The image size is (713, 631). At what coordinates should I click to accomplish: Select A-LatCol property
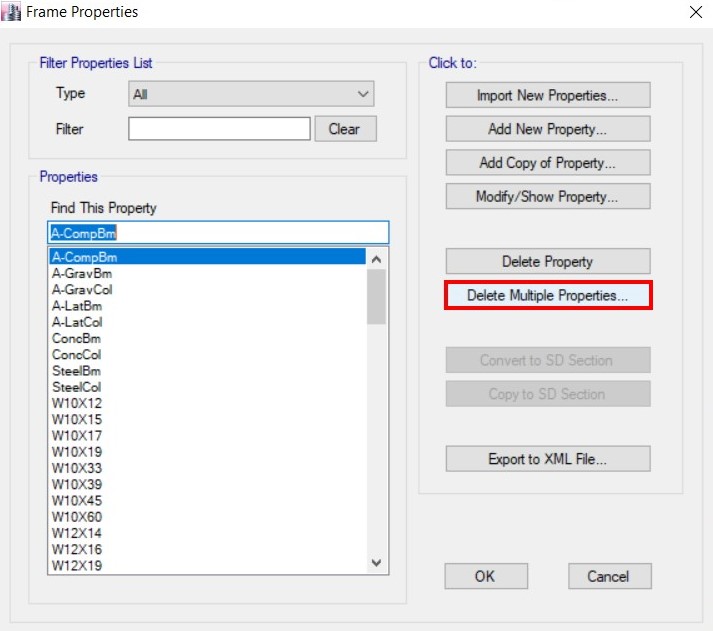point(207,322)
